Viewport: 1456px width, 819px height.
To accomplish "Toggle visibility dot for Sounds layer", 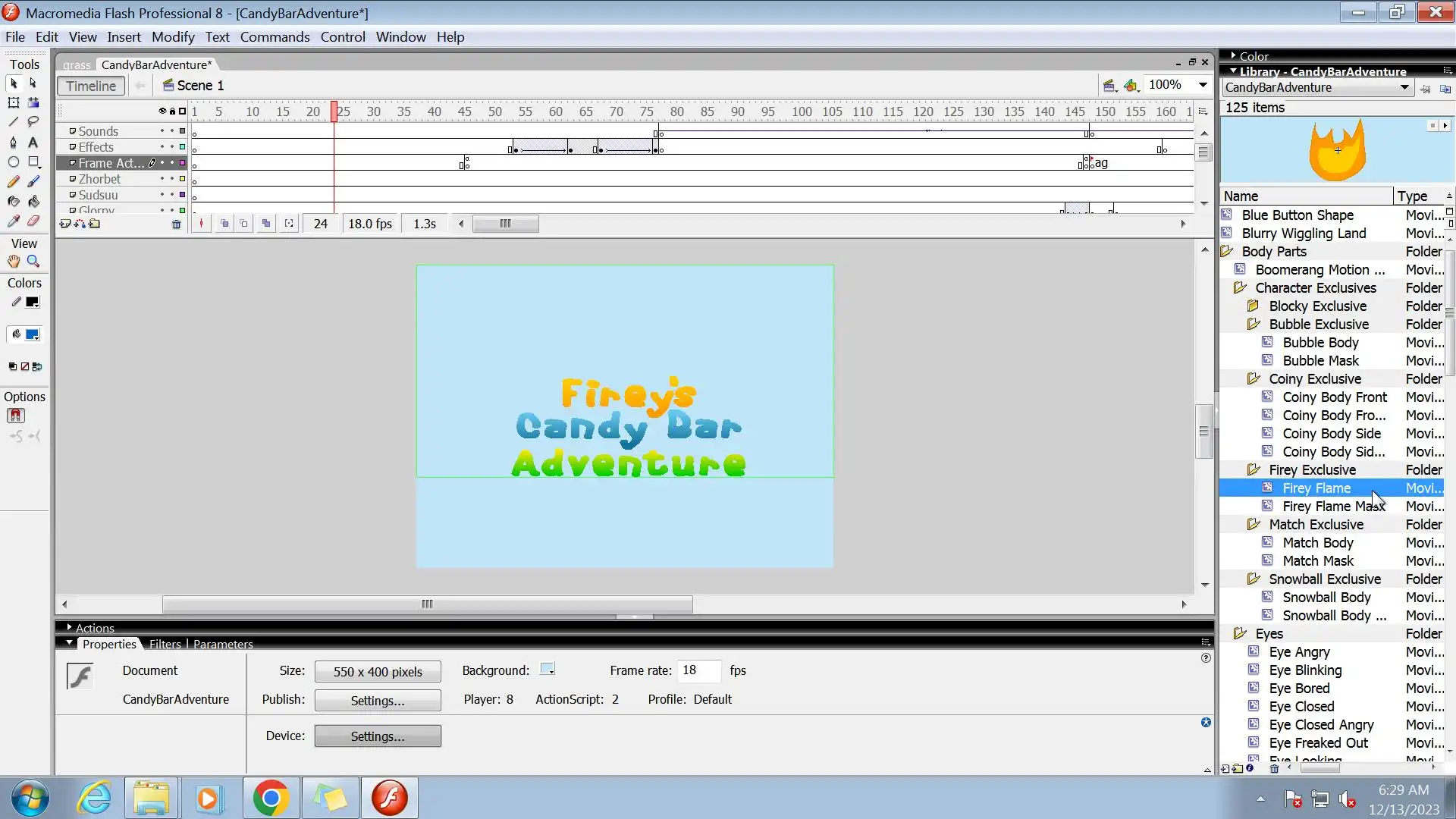I will point(162,131).
